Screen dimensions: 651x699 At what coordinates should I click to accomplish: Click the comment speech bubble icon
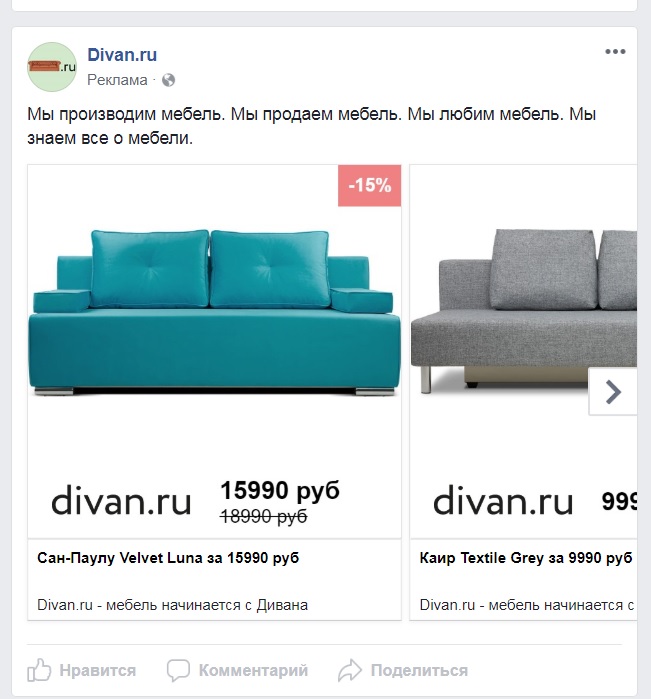point(178,670)
